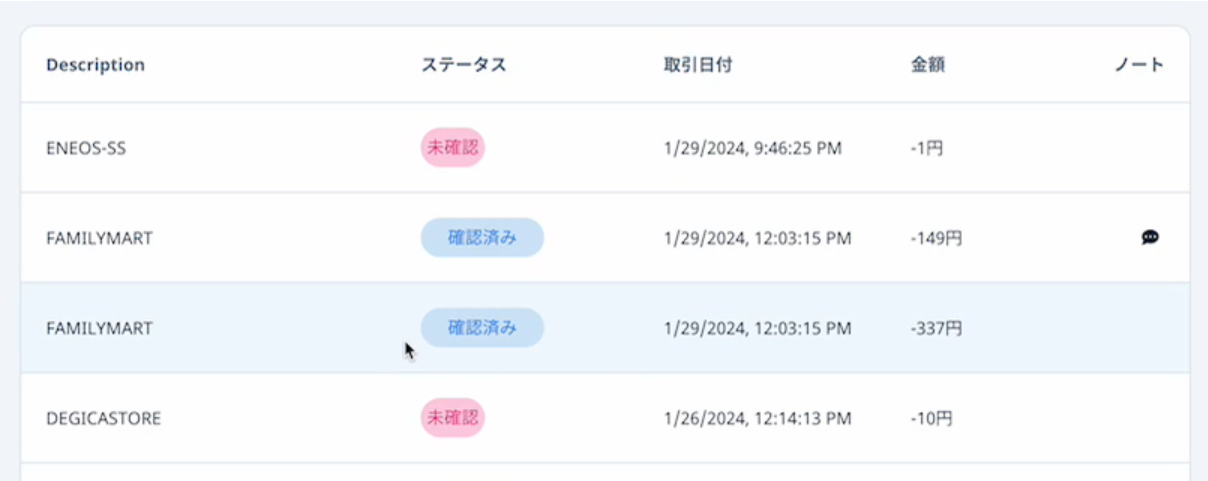Click the Description column header
Image resolution: width=1208 pixels, height=481 pixels.
click(x=95, y=65)
